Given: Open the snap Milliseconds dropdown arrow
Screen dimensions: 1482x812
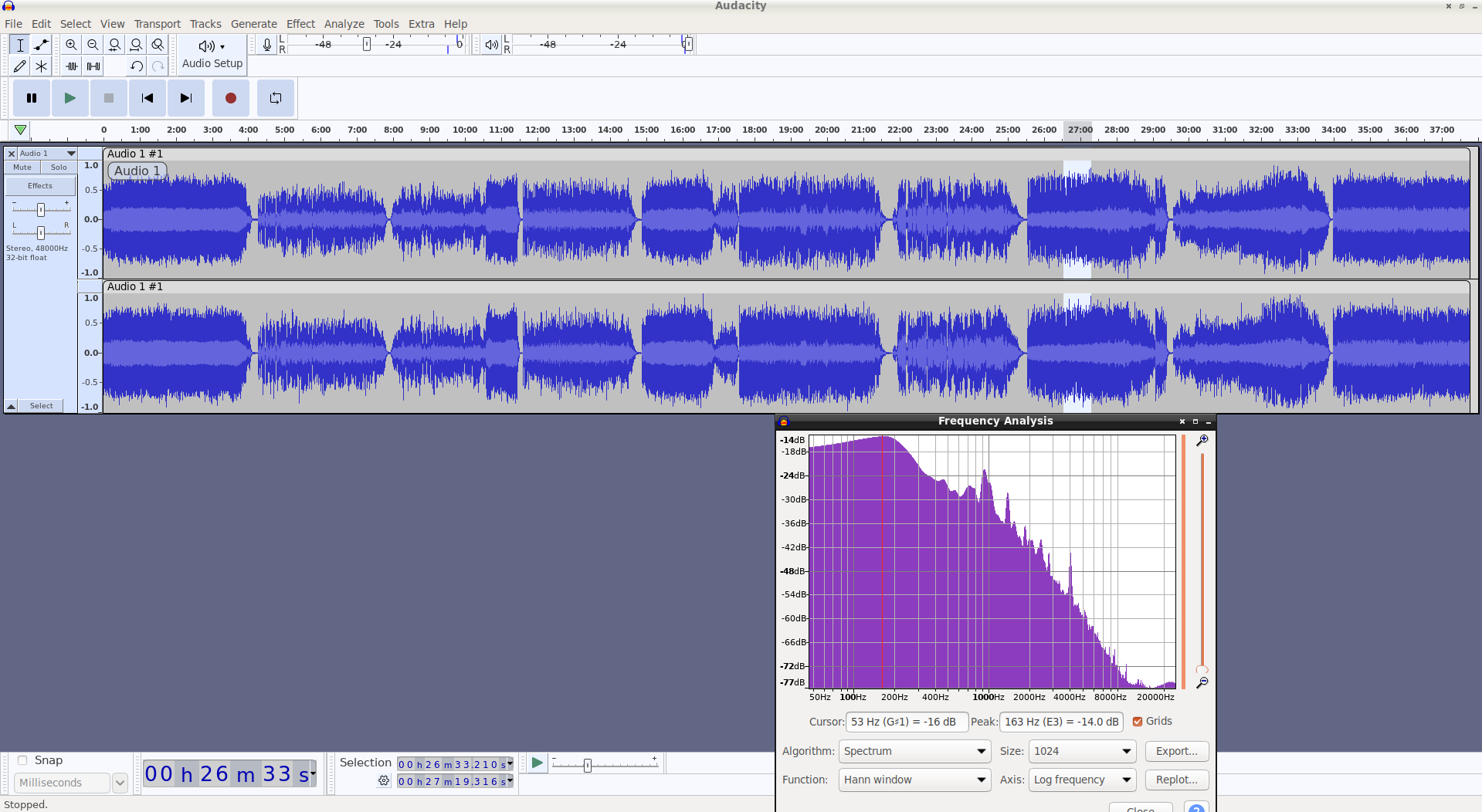Looking at the screenshot, I should click(x=120, y=783).
